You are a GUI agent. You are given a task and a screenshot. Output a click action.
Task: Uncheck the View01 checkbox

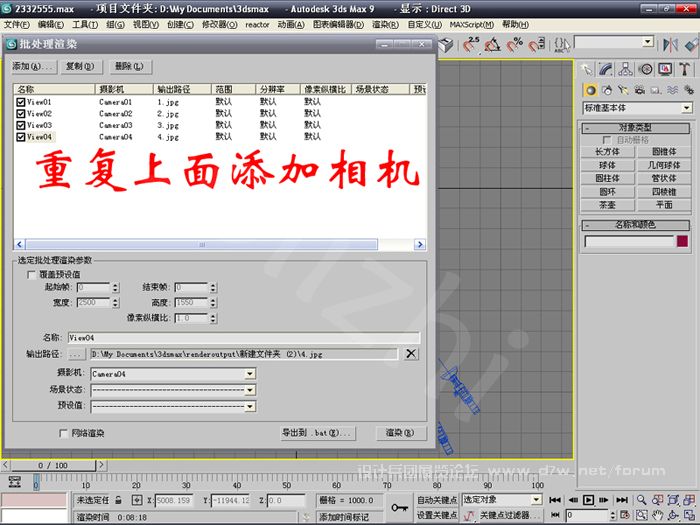(21, 102)
